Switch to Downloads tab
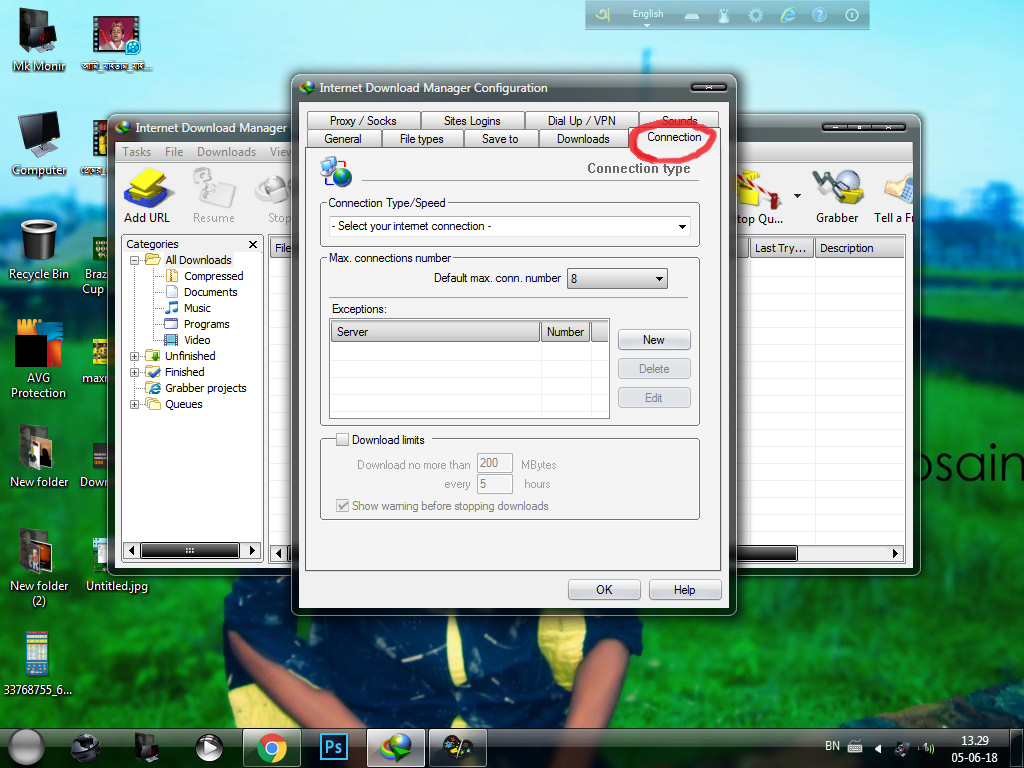Viewport: 1024px width, 768px height. [x=583, y=139]
